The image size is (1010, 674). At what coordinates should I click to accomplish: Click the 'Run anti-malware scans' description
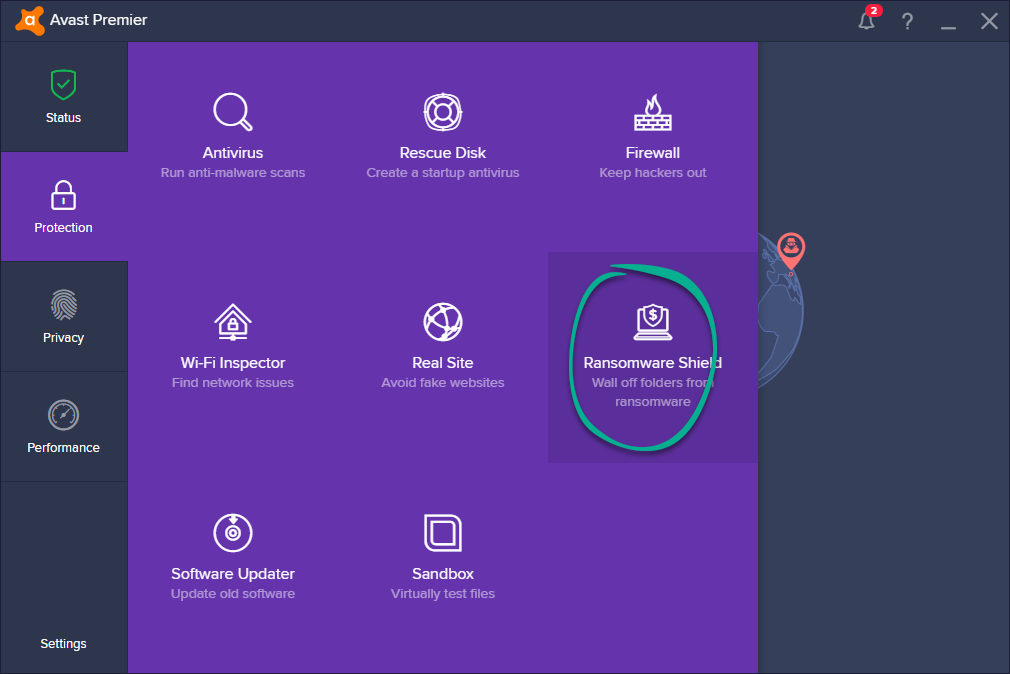[232, 173]
